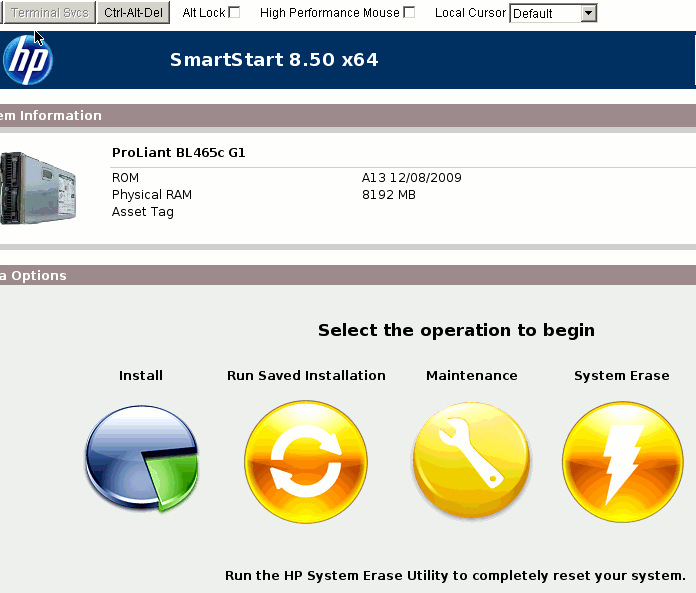Click the ProLiant BL465c G1 heading
This screenshot has height=593, width=696.
tap(178, 153)
